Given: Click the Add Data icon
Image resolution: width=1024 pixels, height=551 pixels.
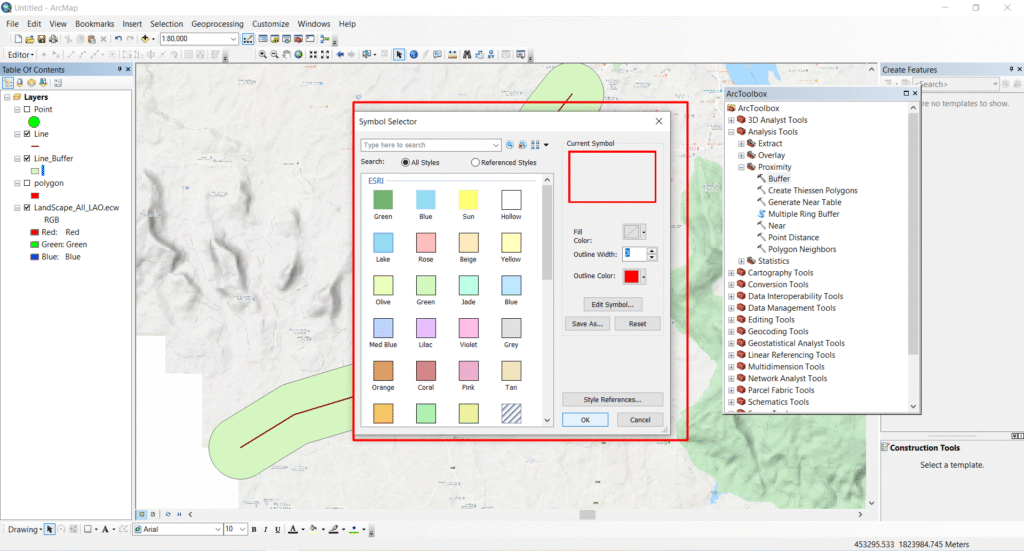Looking at the screenshot, I should tap(145, 39).
